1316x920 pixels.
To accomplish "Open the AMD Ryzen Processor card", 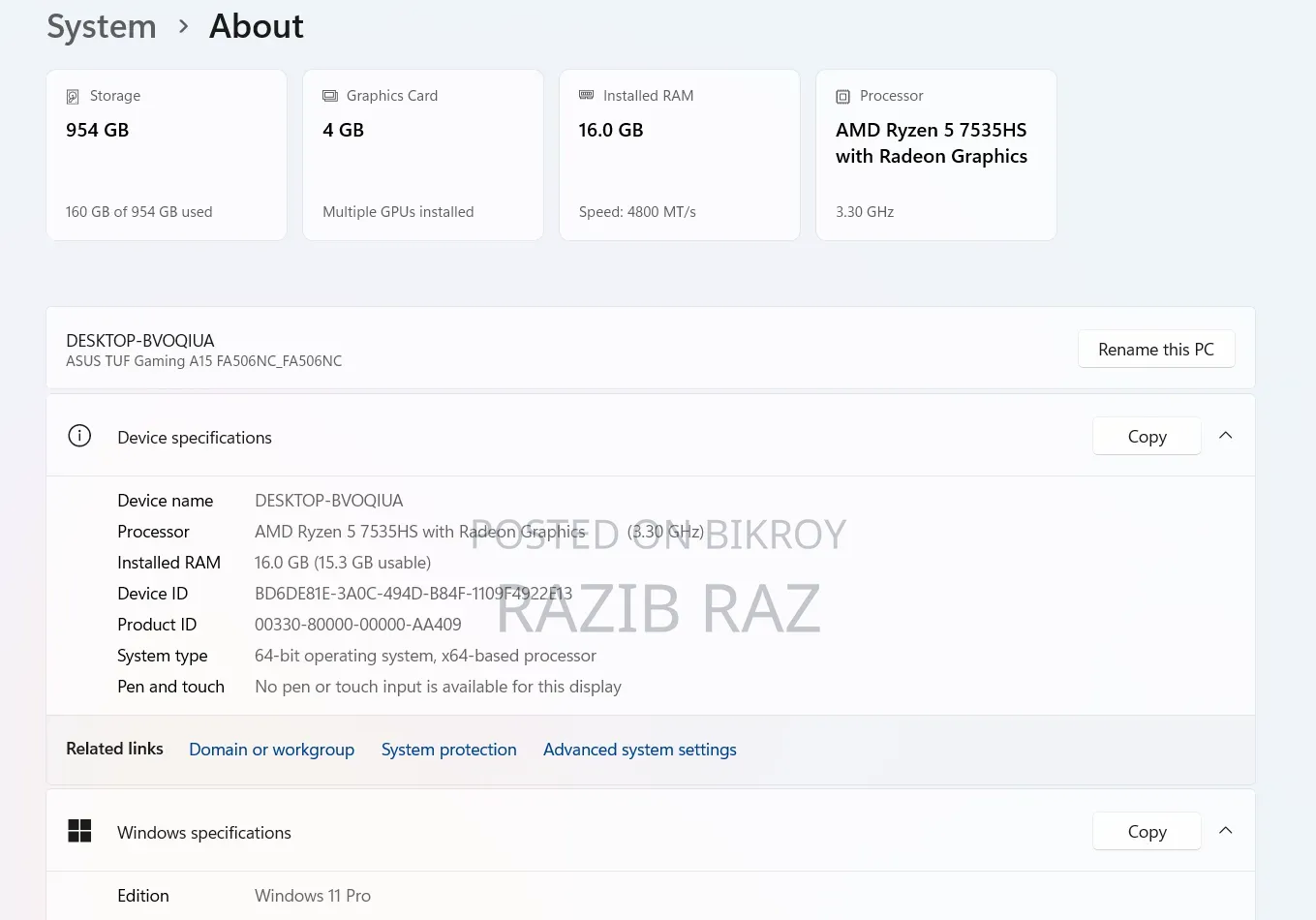I will (x=936, y=155).
